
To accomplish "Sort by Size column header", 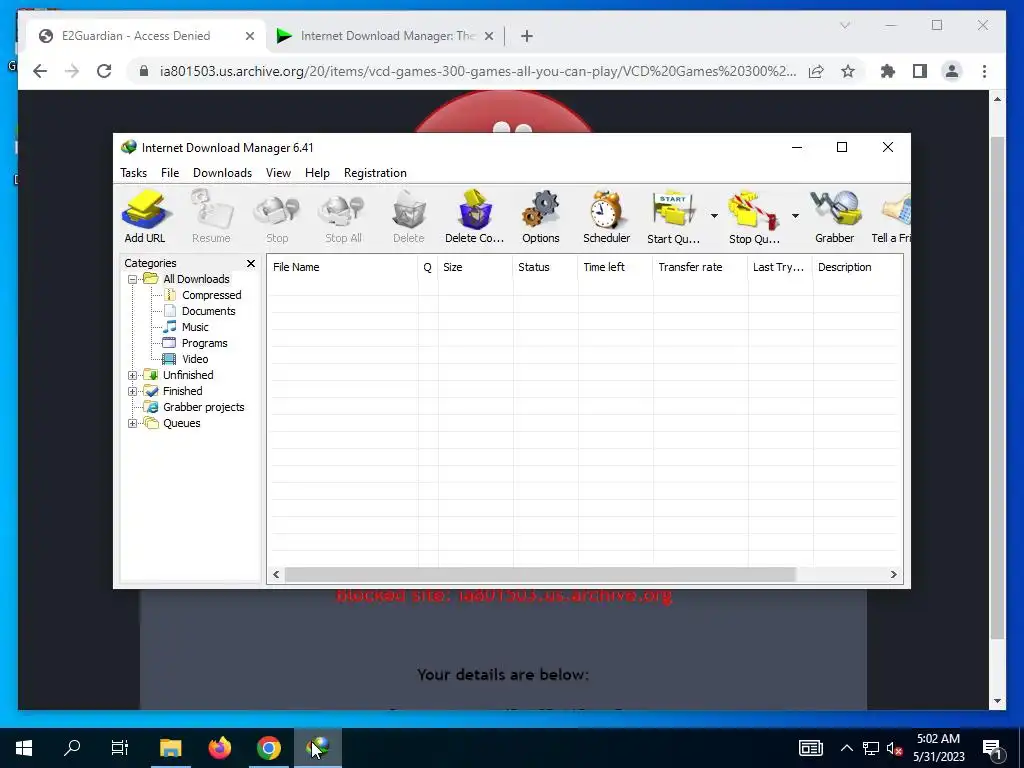I will 475,267.
